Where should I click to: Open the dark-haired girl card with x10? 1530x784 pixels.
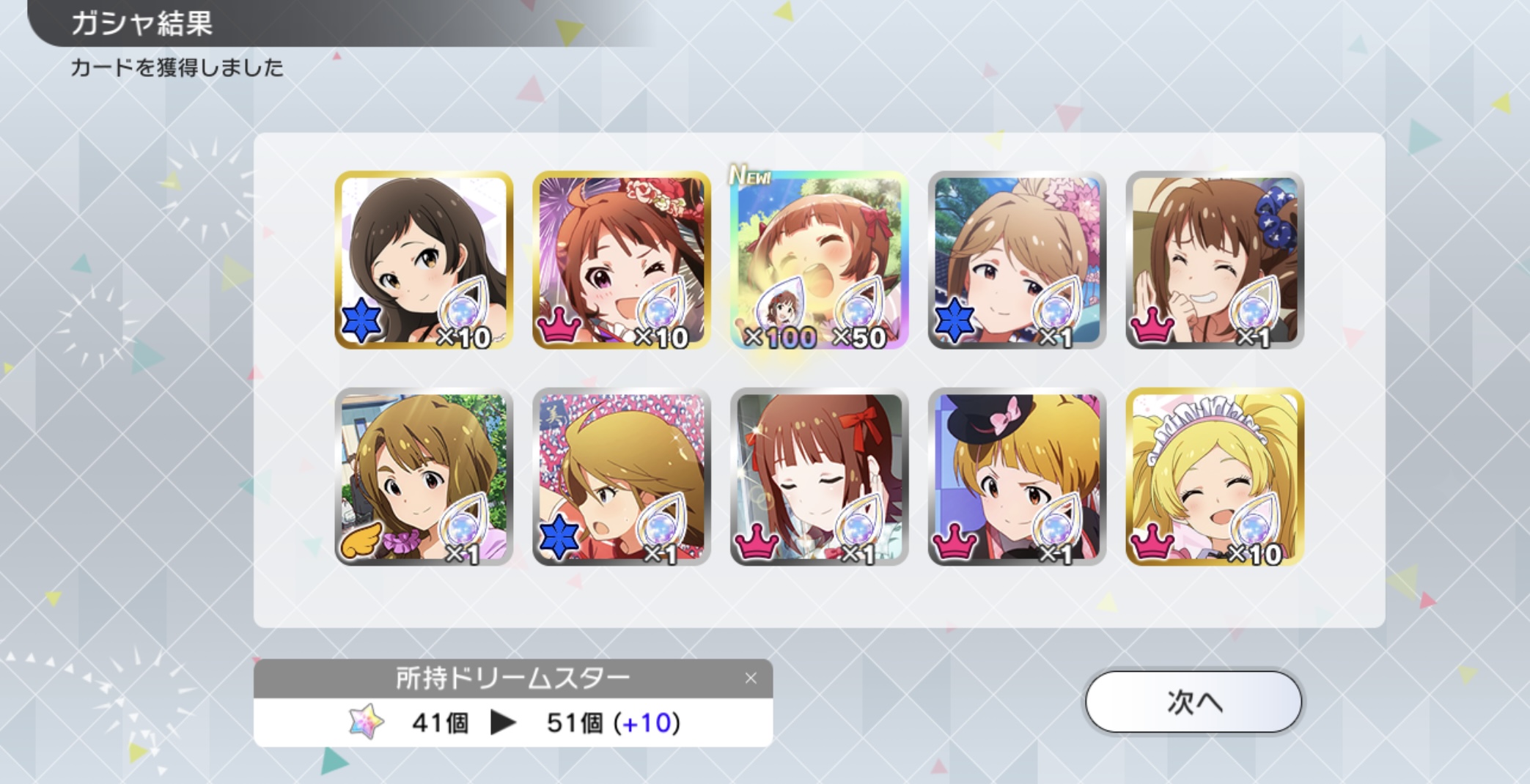424,259
